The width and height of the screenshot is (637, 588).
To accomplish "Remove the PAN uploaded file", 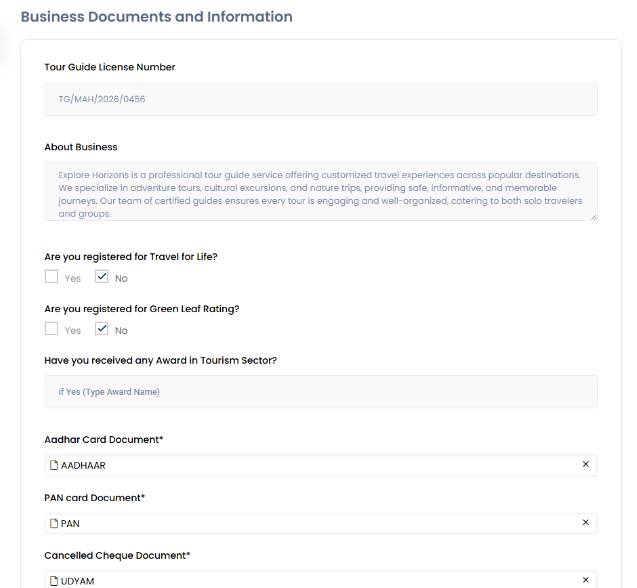I will pos(586,523).
